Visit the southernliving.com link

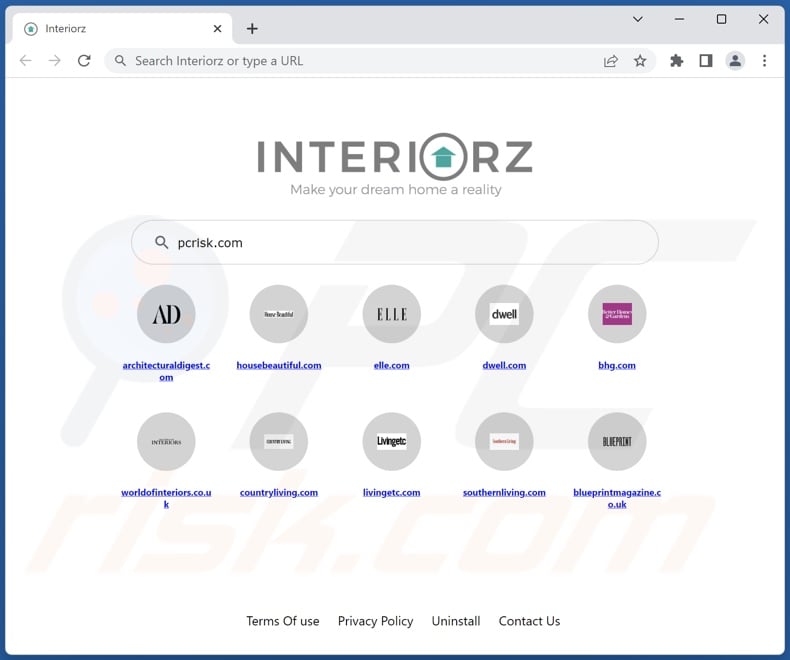tap(504, 492)
